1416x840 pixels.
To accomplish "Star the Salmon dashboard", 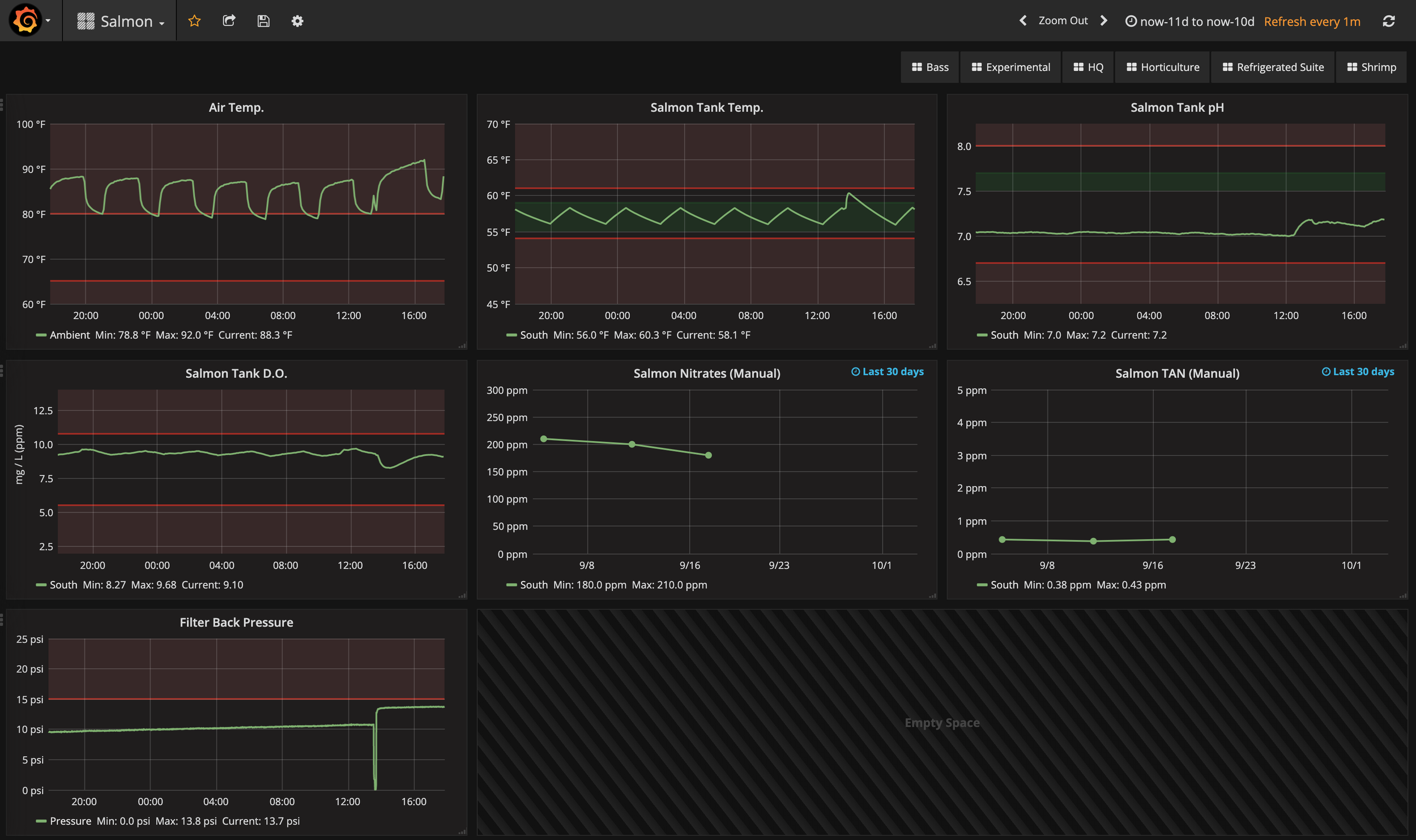I will click(194, 21).
